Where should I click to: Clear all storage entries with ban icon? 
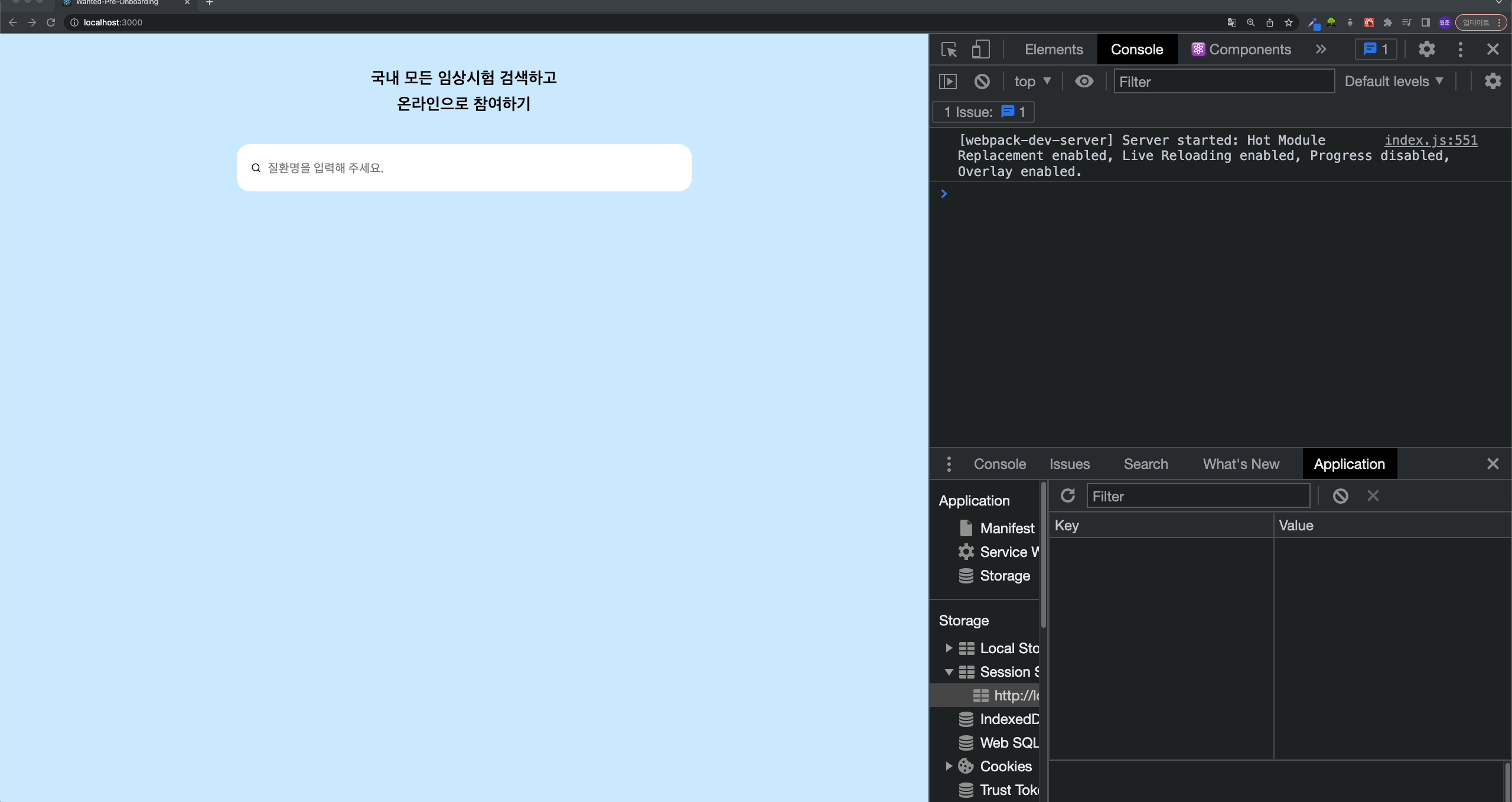coord(1341,496)
